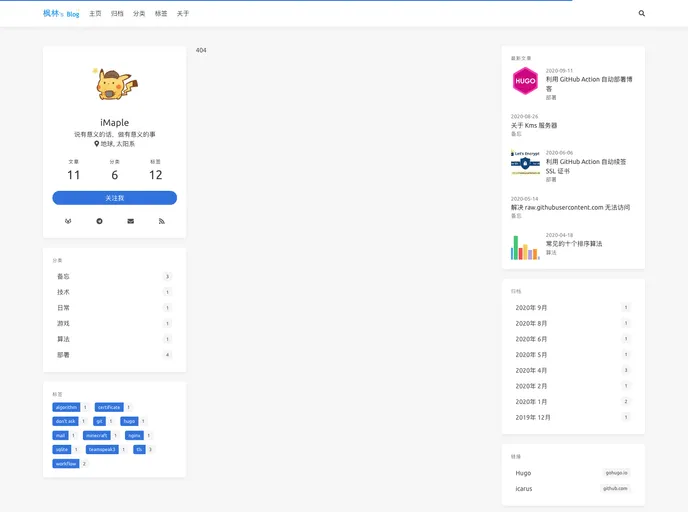Click the blue 关注我 follow button

[x=115, y=198]
